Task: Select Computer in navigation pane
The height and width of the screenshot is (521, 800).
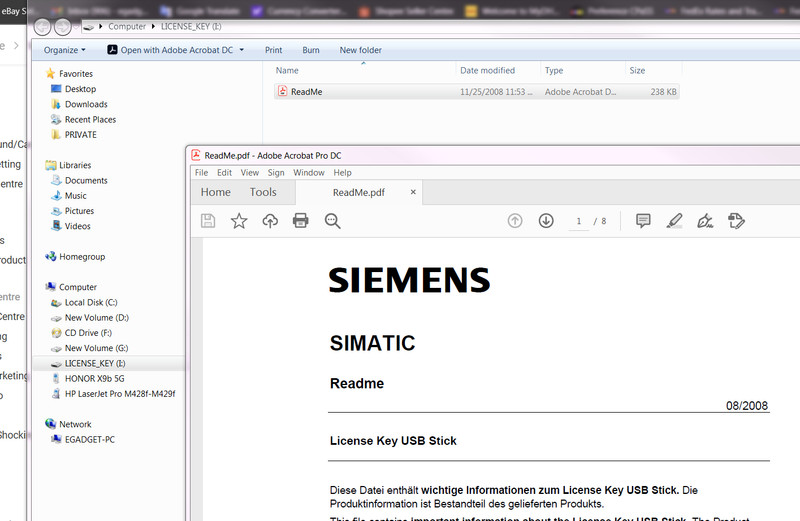Action: click(x=78, y=287)
